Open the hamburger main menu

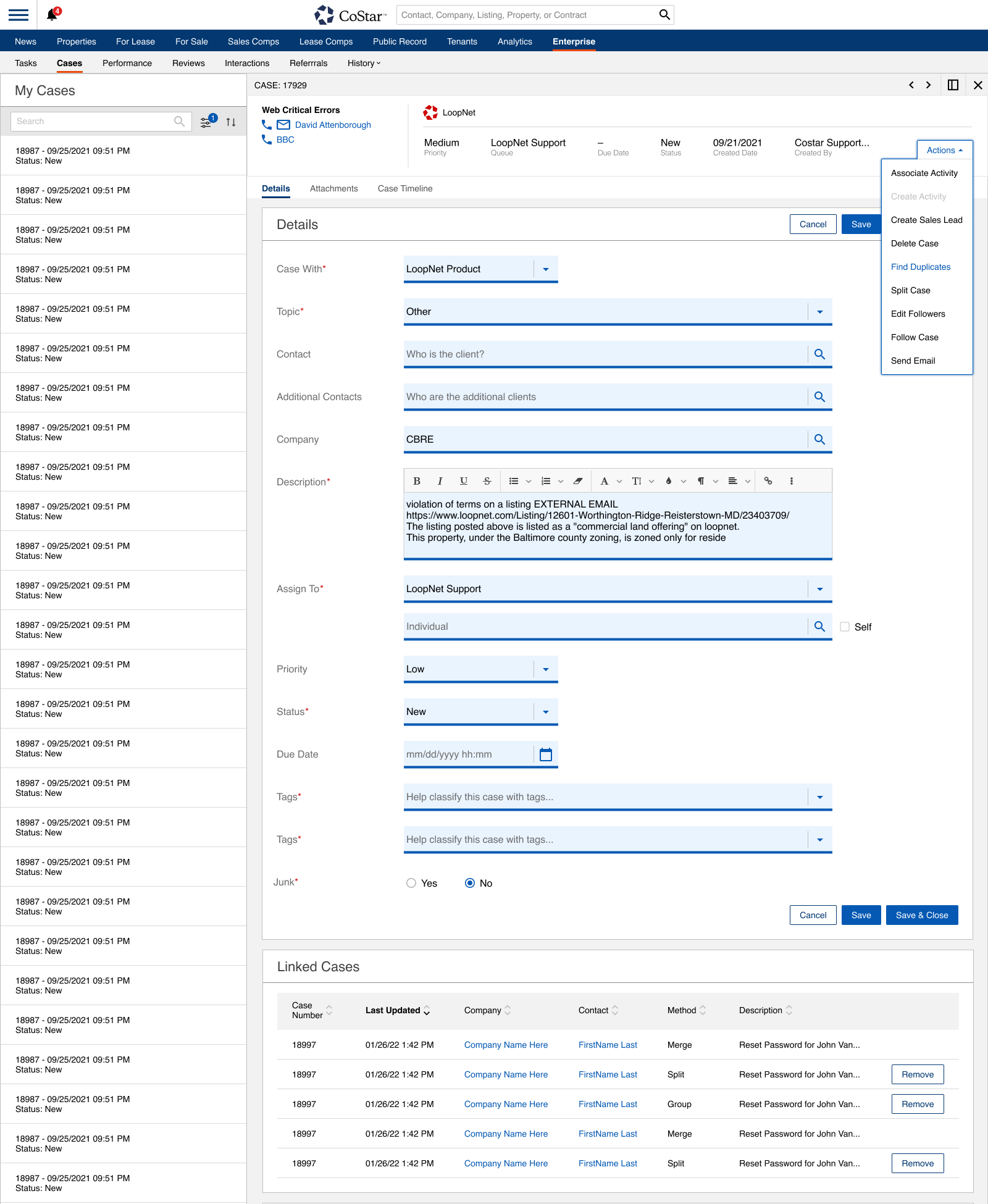point(19,15)
